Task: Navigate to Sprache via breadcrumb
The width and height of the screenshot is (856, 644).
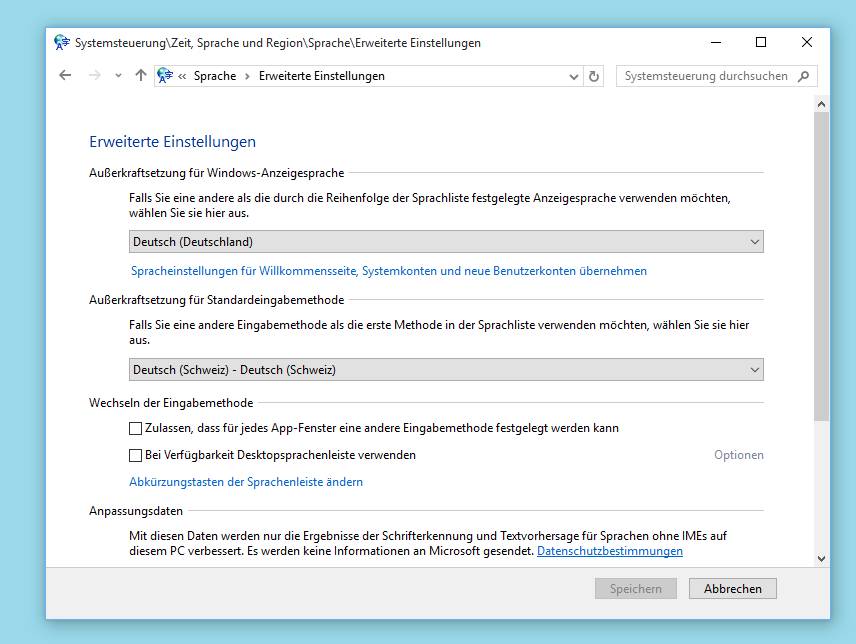Action: point(215,75)
